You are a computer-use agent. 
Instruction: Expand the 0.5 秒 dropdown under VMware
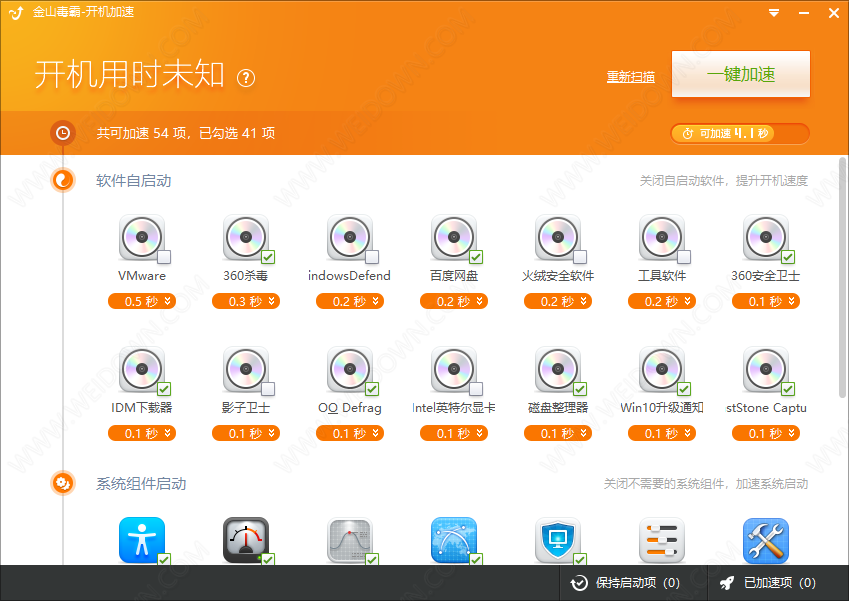[142, 301]
